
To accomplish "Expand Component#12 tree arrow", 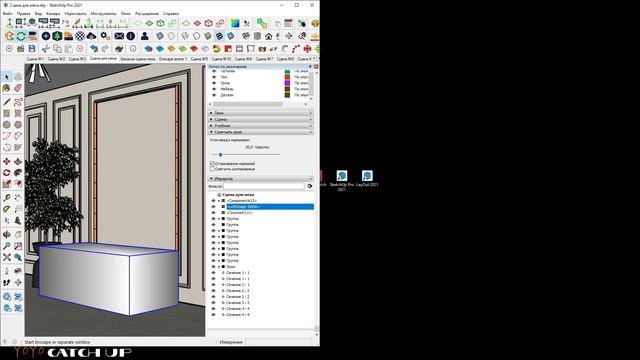I will point(219,201).
